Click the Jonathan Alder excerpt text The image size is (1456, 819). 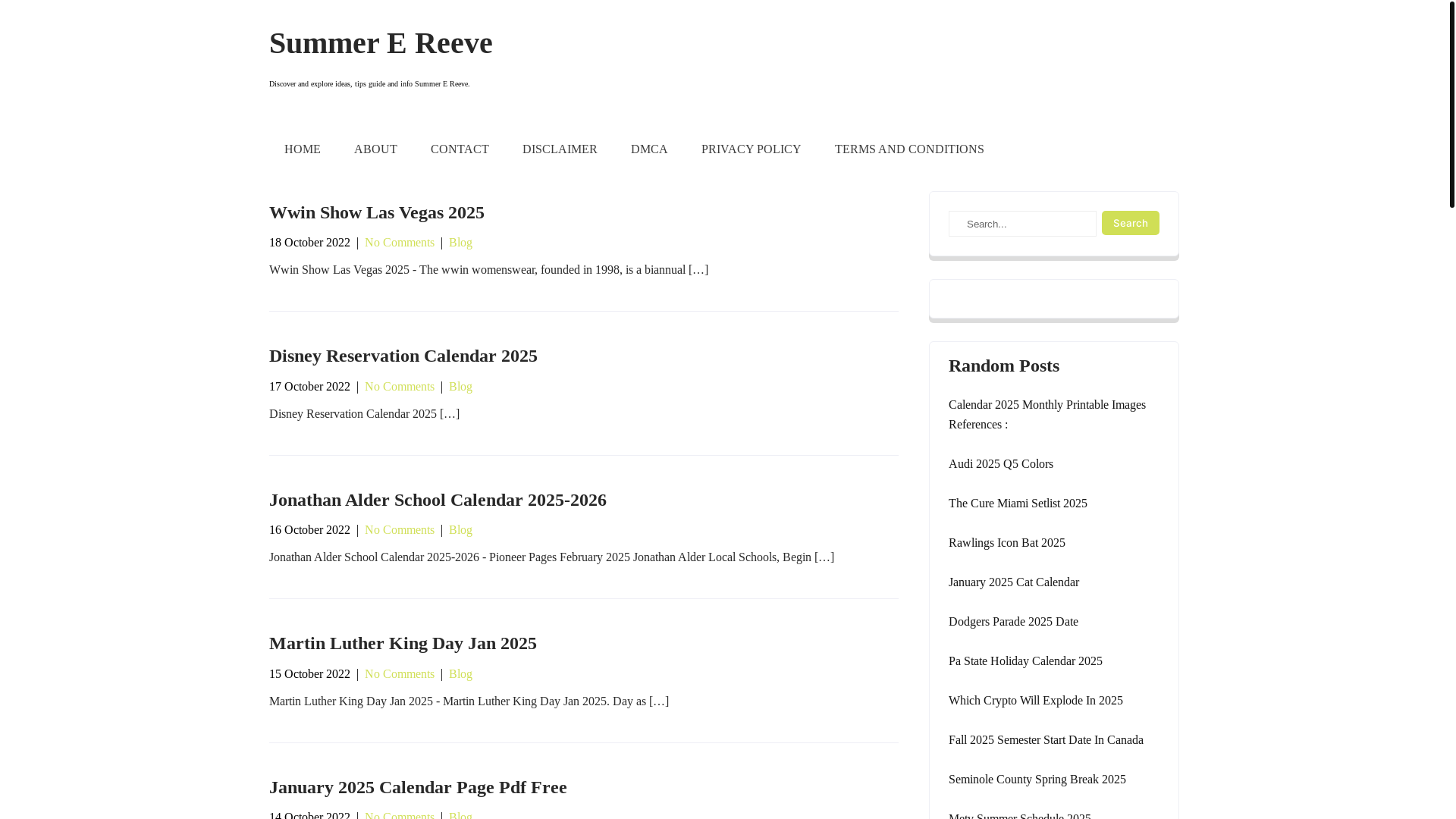pos(551,557)
